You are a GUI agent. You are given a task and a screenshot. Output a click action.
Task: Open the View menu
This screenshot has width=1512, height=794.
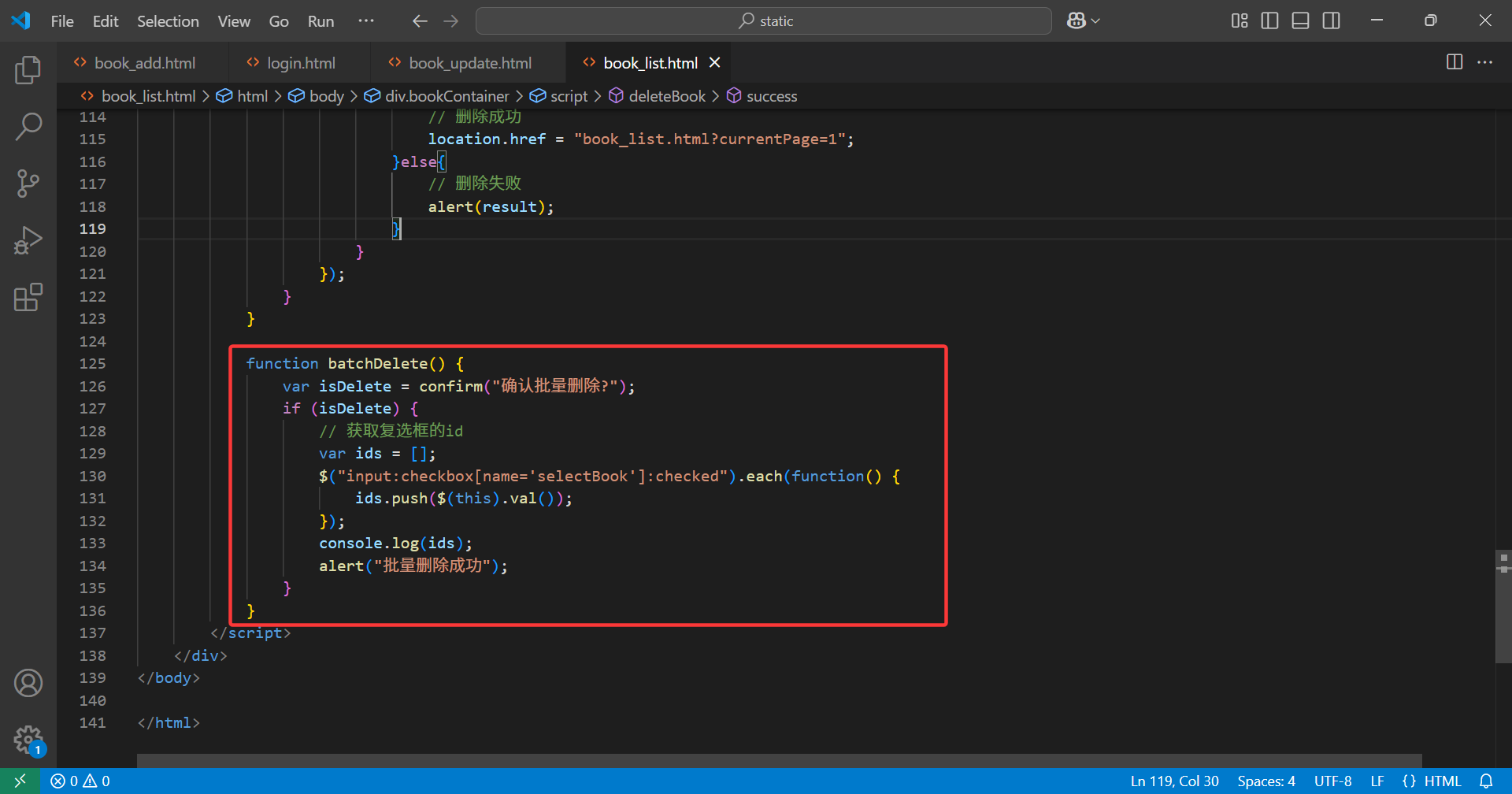pyautogui.click(x=234, y=21)
